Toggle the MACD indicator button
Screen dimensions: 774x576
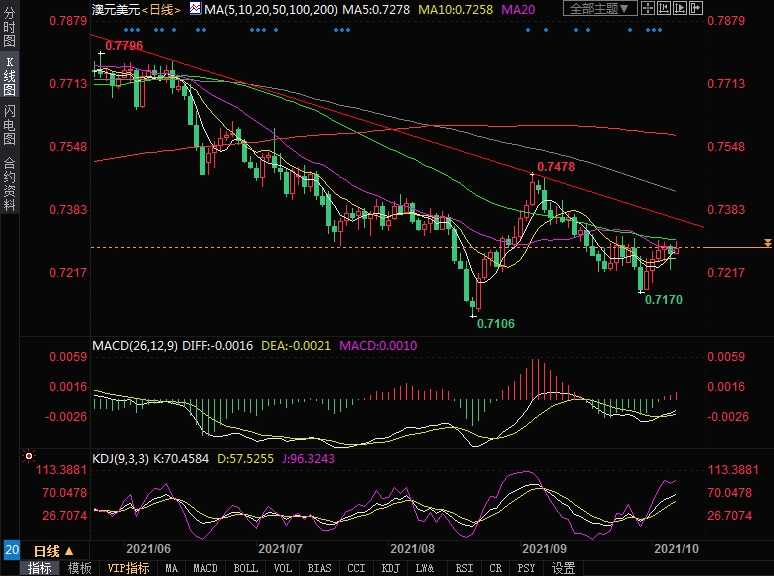[x=205, y=568]
